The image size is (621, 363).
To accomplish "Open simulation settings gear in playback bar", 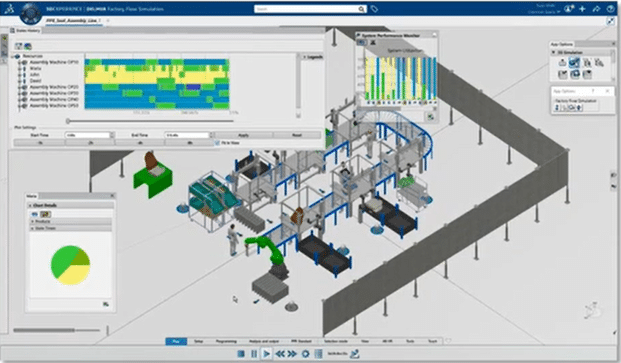I will point(305,353).
